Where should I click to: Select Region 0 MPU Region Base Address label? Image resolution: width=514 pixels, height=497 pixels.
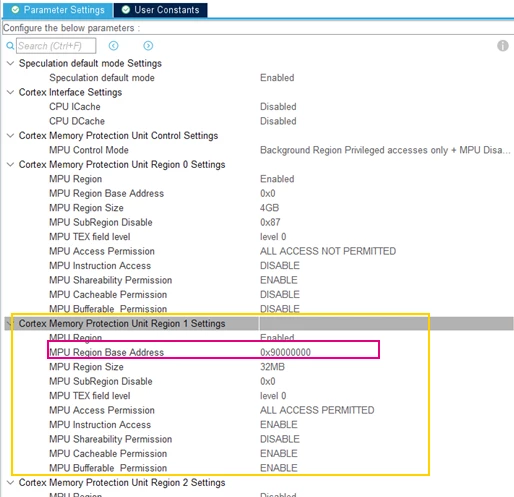tap(107, 193)
